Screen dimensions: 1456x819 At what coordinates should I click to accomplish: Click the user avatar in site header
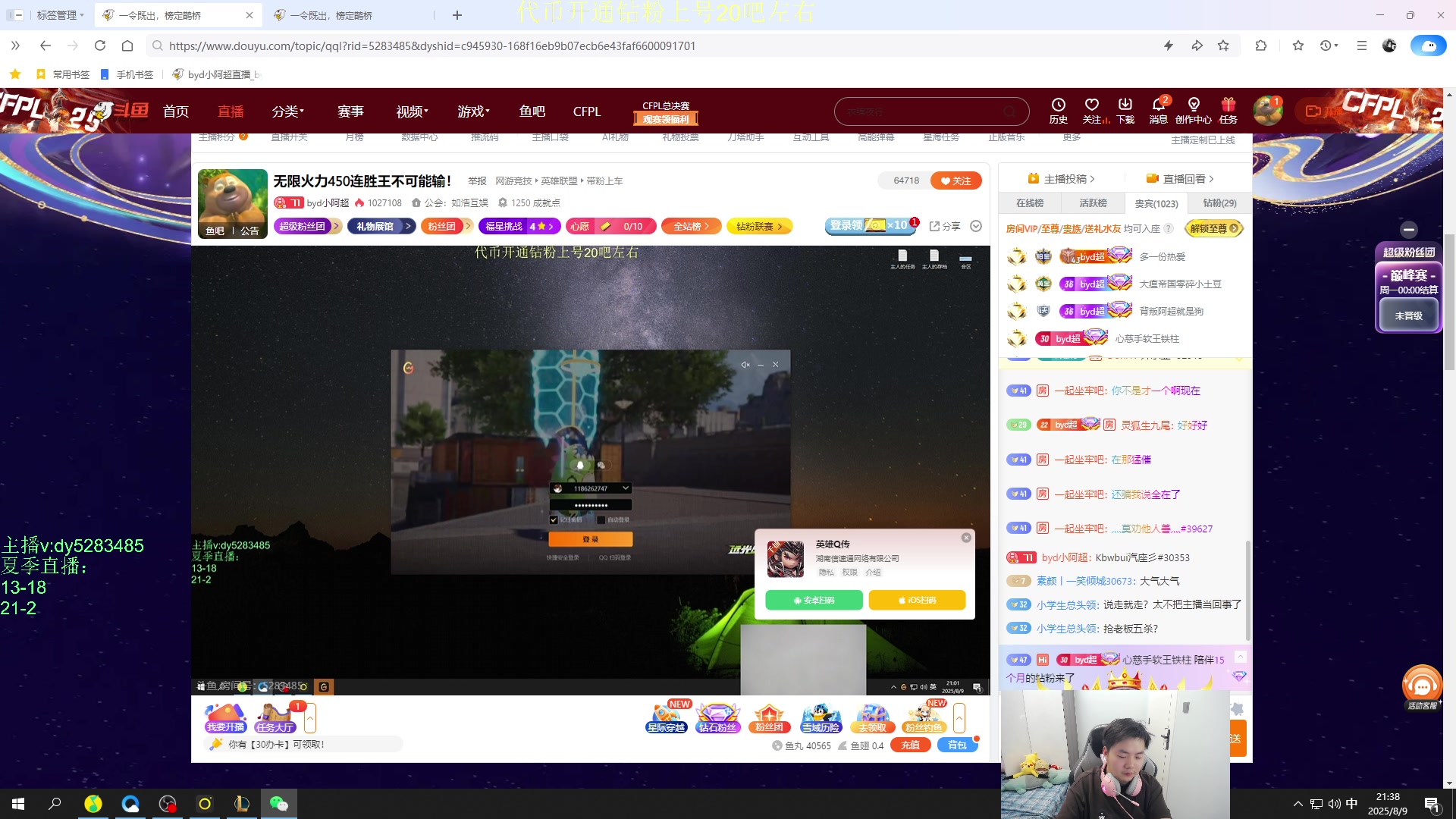1267,111
